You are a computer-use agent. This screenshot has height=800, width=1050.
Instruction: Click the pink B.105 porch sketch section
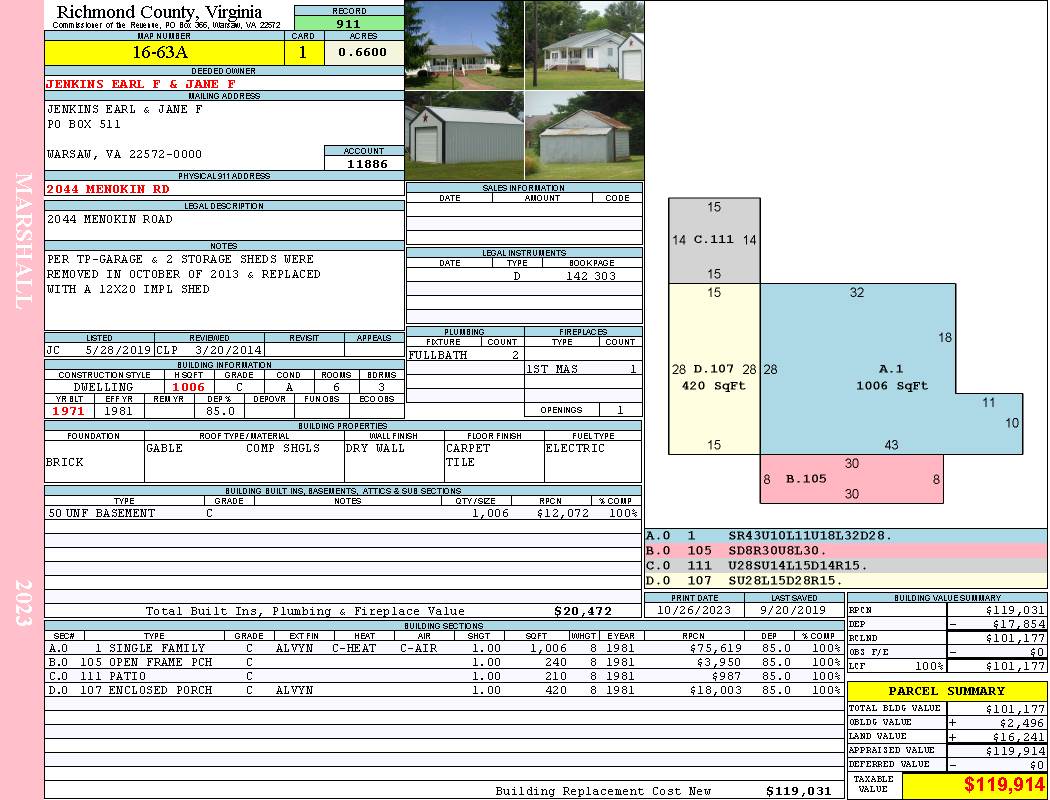coord(851,479)
